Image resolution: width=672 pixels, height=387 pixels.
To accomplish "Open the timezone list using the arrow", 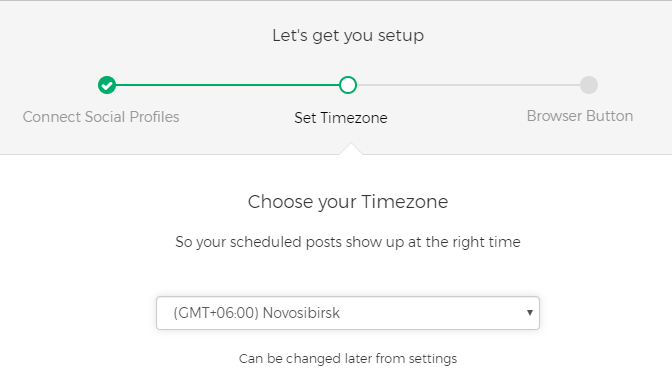I will 530,312.
